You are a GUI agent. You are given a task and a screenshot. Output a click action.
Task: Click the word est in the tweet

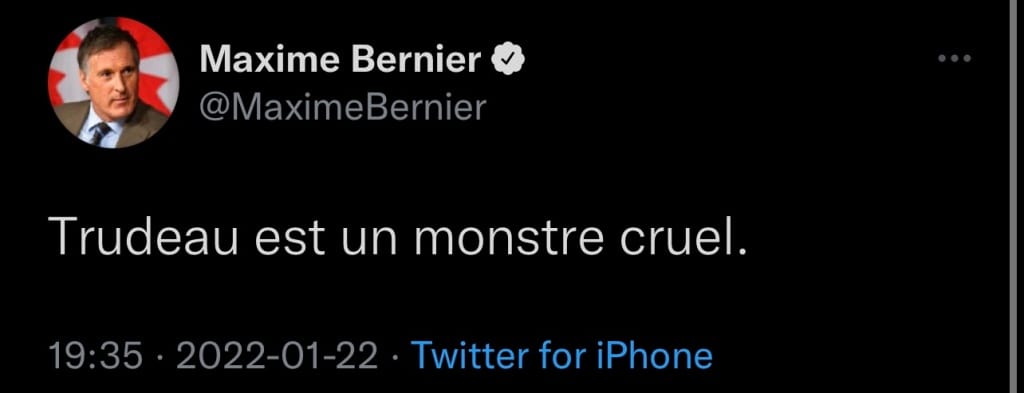click(289, 236)
